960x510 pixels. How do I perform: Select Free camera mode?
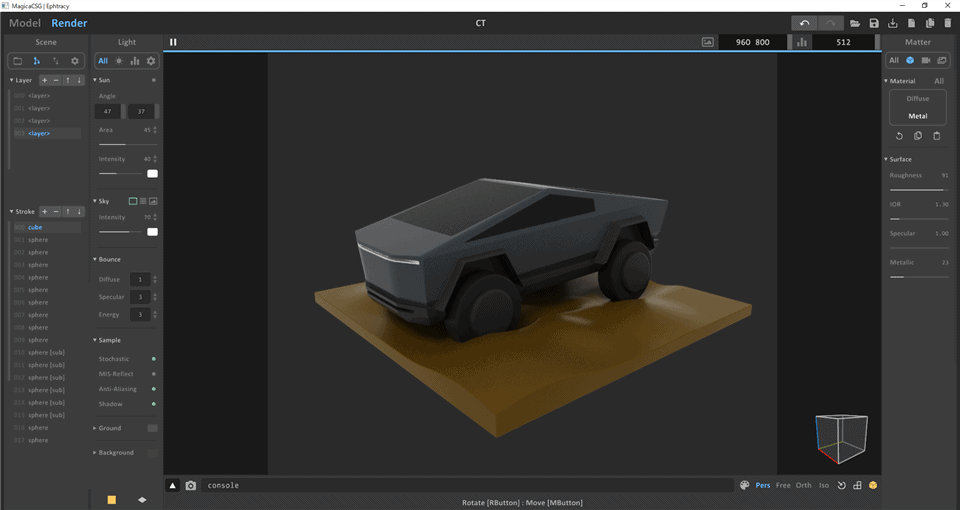[783, 485]
